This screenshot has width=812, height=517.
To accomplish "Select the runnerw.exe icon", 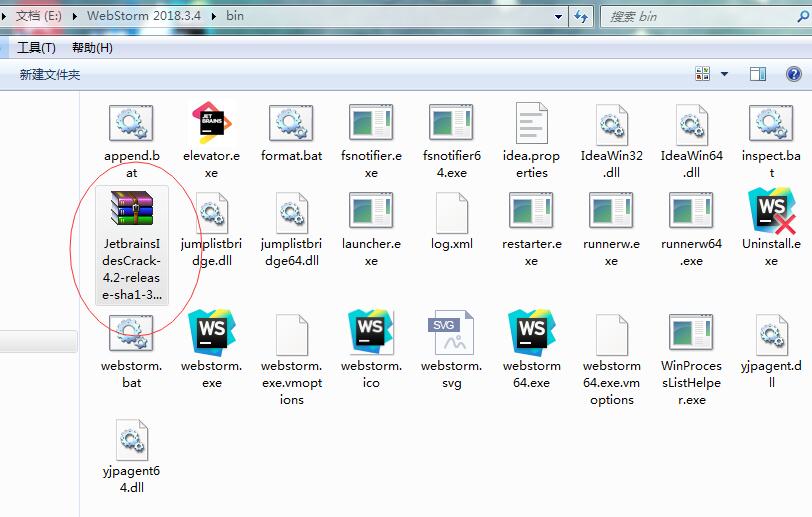I will click(611, 210).
